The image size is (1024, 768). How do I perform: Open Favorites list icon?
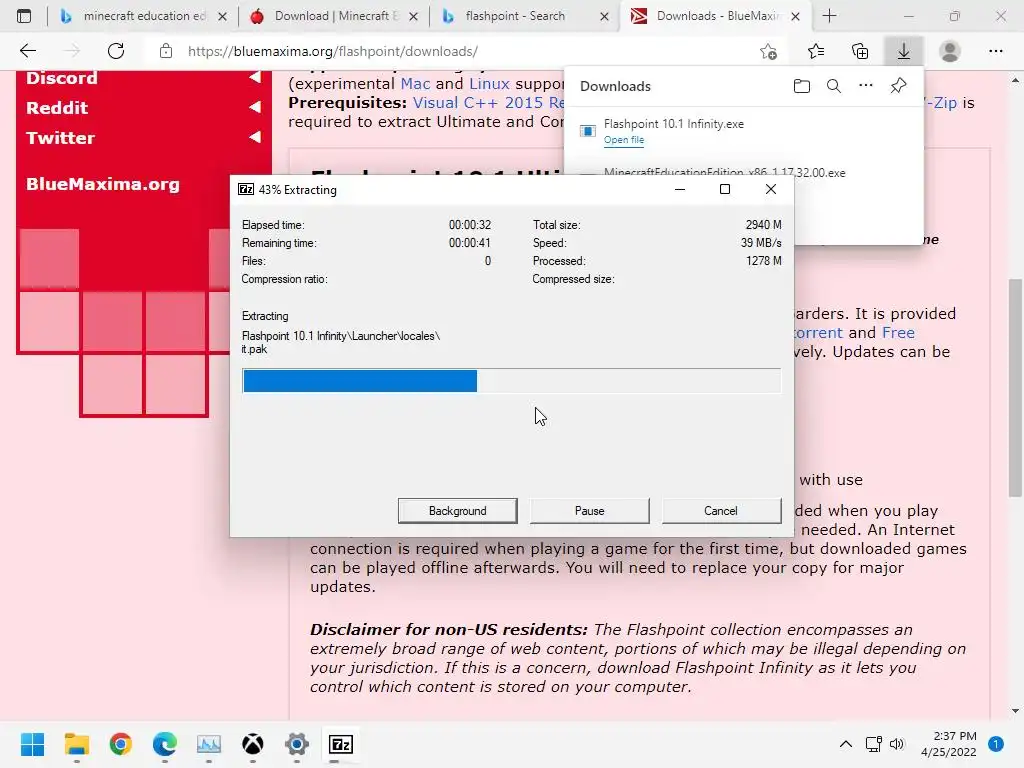(816, 51)
